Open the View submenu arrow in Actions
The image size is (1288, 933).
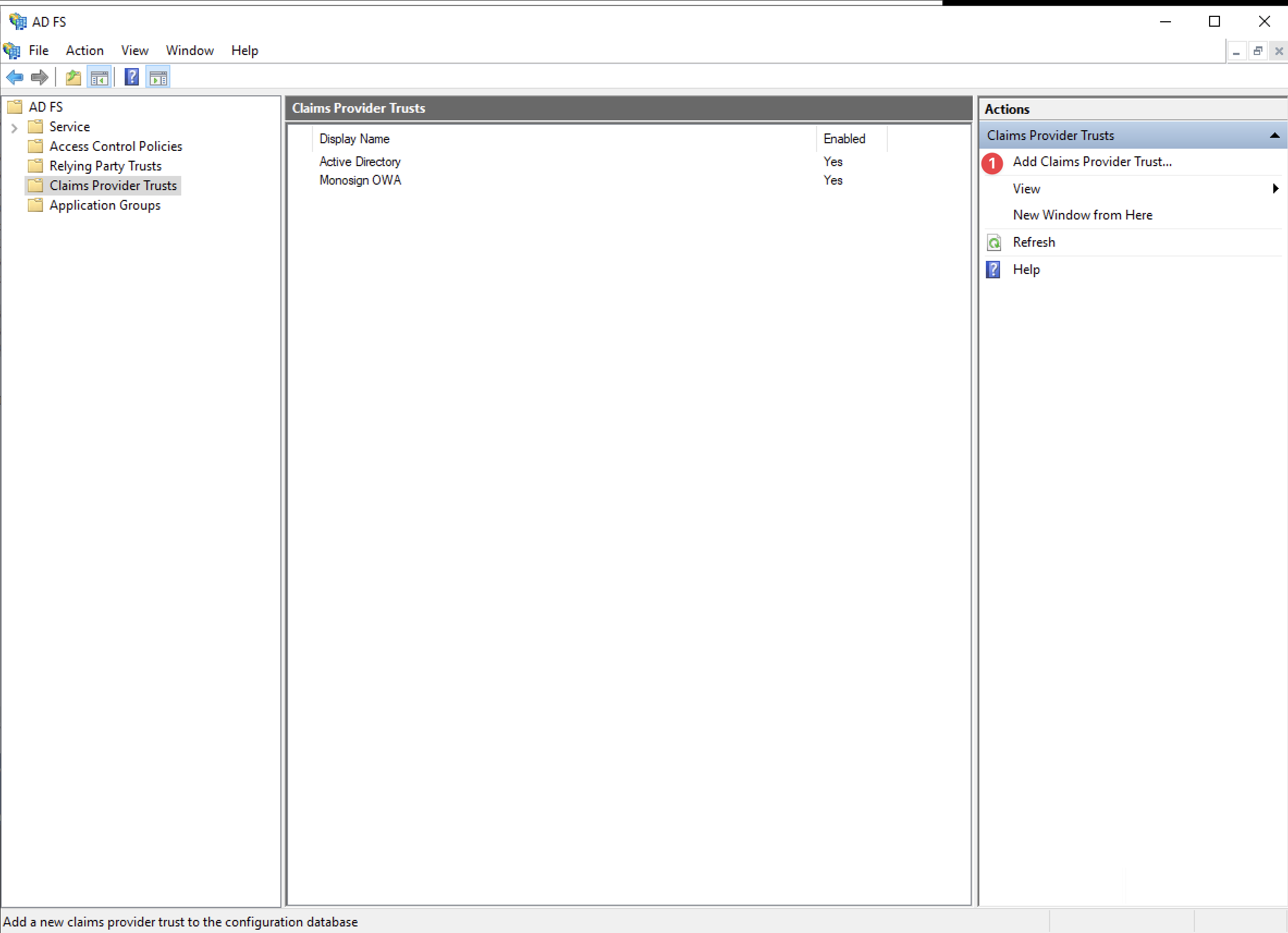pos(1275,188)
